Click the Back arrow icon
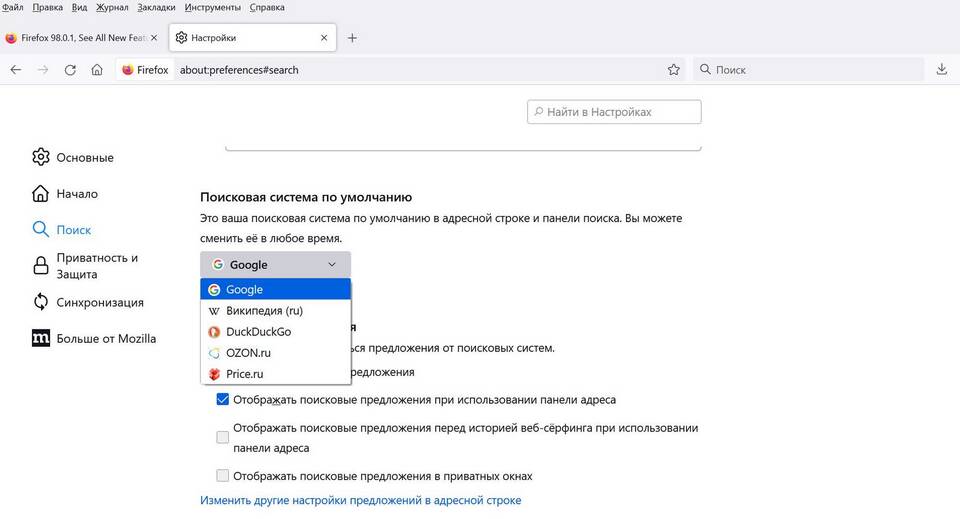Screen dimensions: 960x519 click(x=16, y=70)
